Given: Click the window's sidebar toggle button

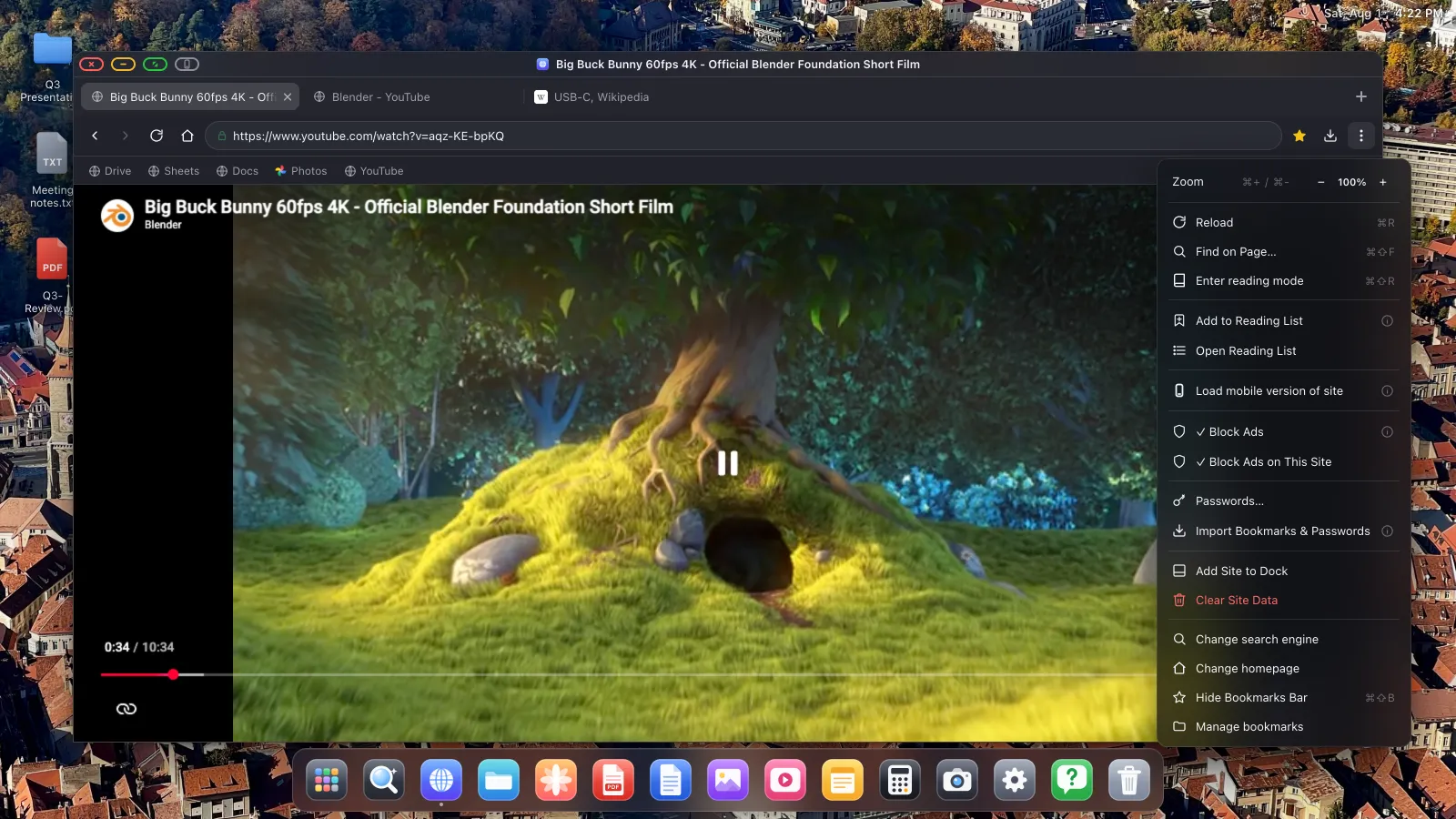Looking at the screenshot, I should point(187,64).
